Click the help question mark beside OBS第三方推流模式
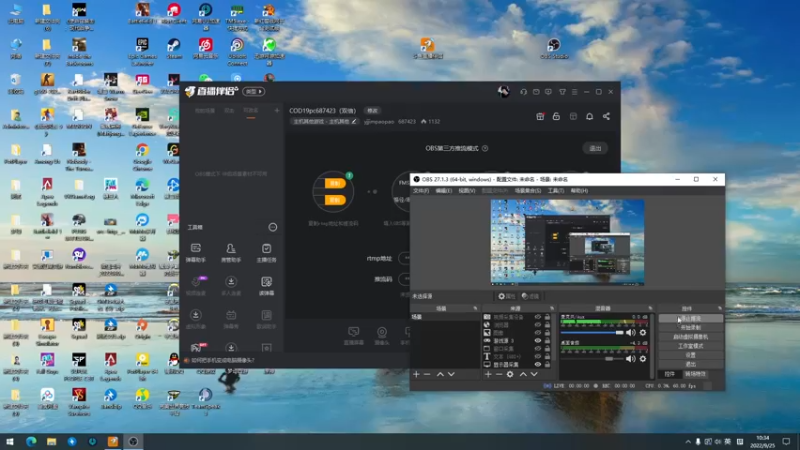The width and height of the screenshot is (800, 450). pyautogui.click(x=485, y=148)
